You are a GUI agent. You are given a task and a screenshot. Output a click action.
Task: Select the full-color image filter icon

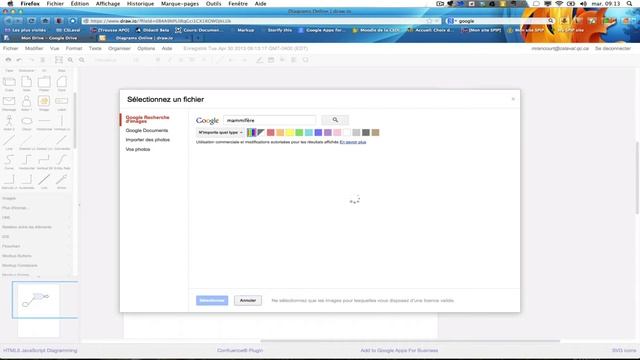pyautogui.click(x=251, y=132)
